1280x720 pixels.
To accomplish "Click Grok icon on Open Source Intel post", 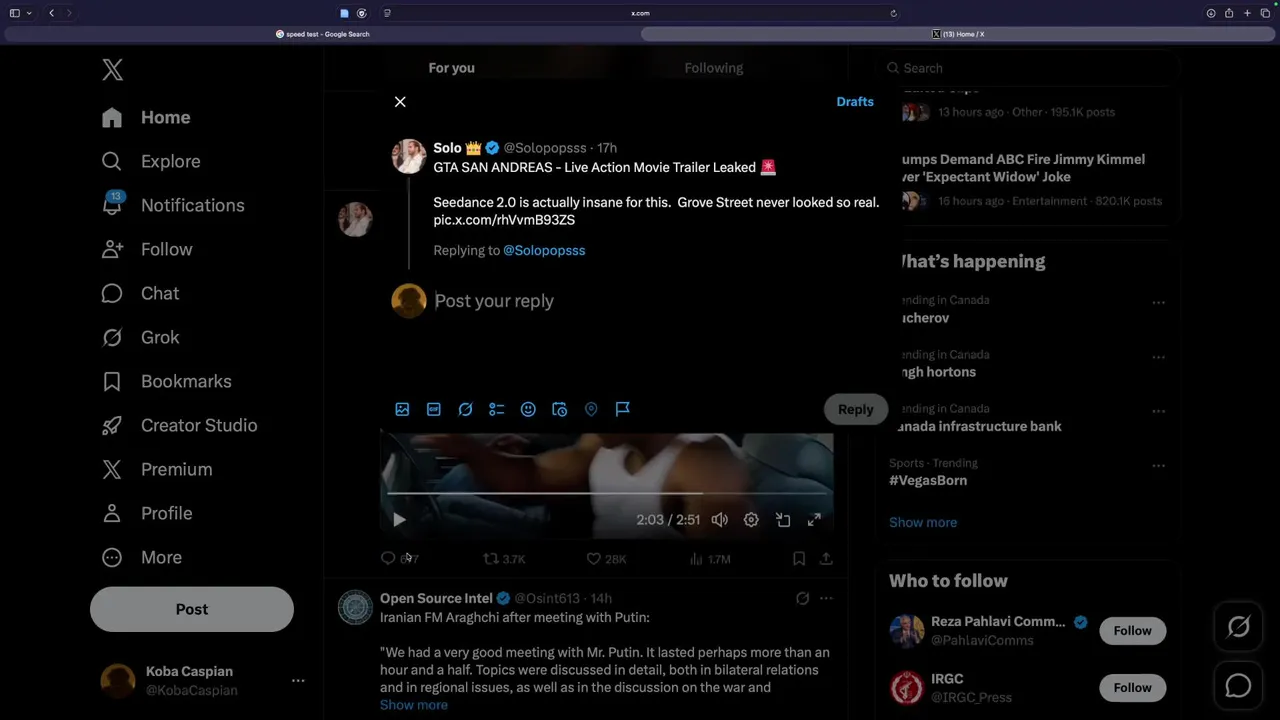I will 802,598.
